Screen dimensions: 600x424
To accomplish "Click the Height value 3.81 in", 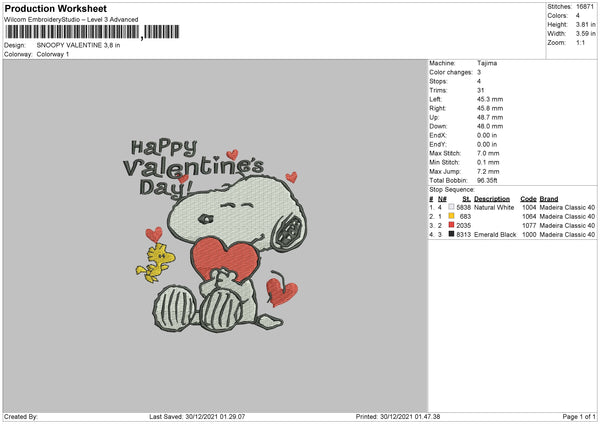I will tap(585, 24).
